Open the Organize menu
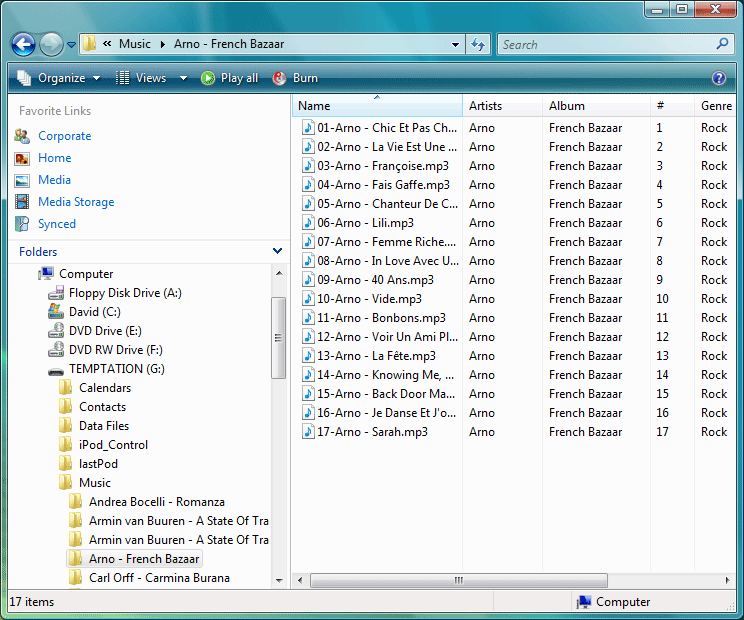Screen dimensions: 744x620 click(58, 78)
